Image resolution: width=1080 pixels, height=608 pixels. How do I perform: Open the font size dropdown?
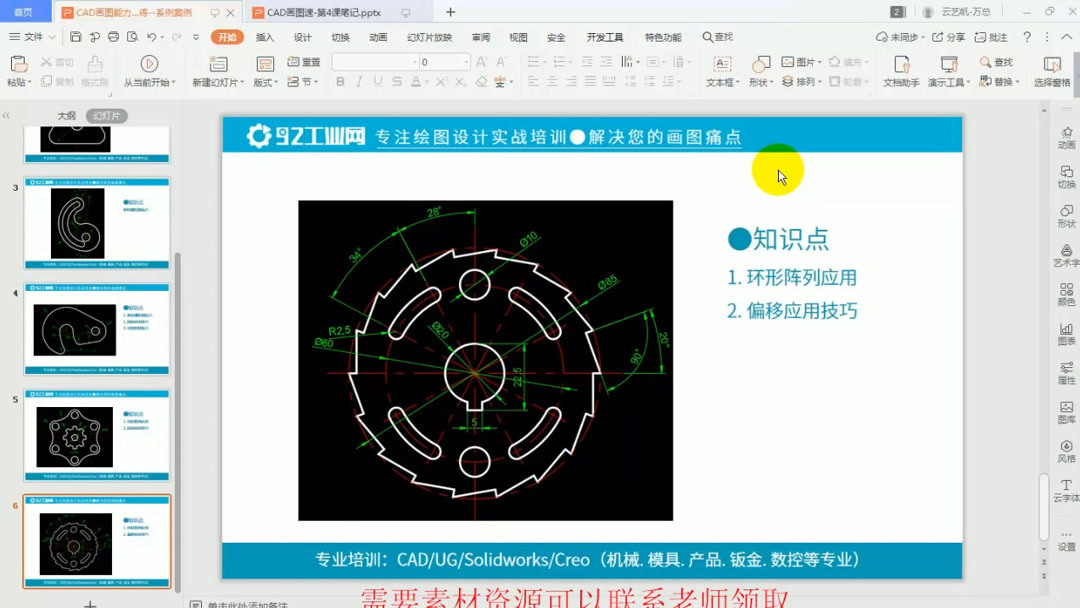pyautogui.click(x=465, y=62)
